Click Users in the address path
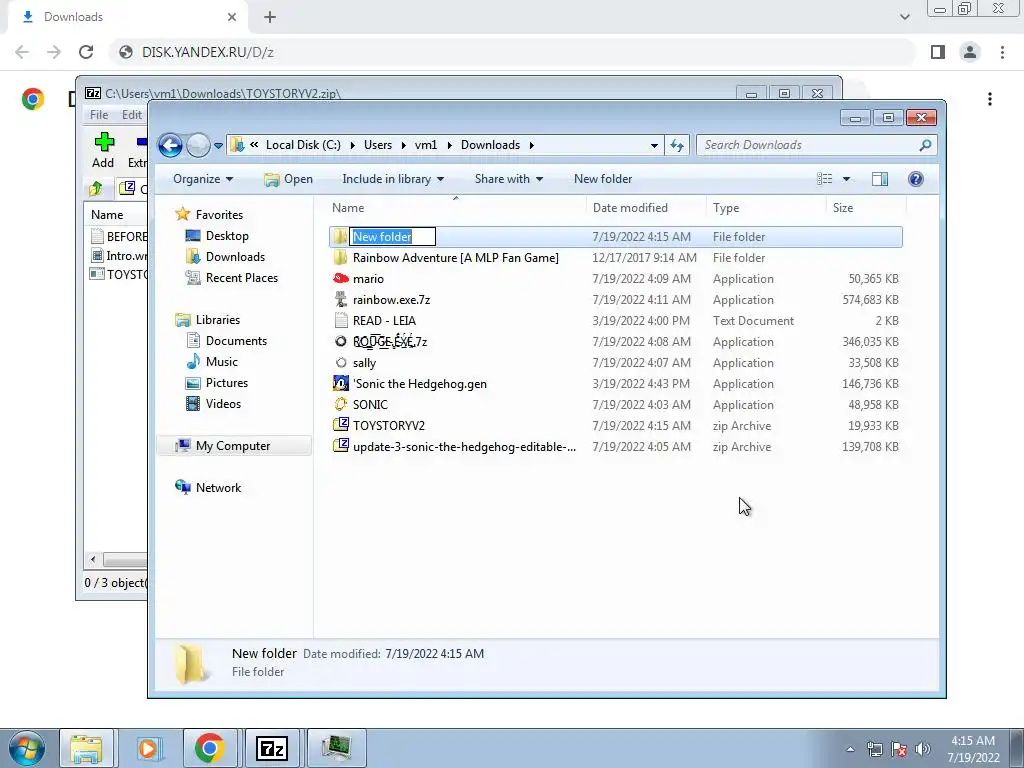This screenshot has height=768, width=1024. (x=377, y=145)
